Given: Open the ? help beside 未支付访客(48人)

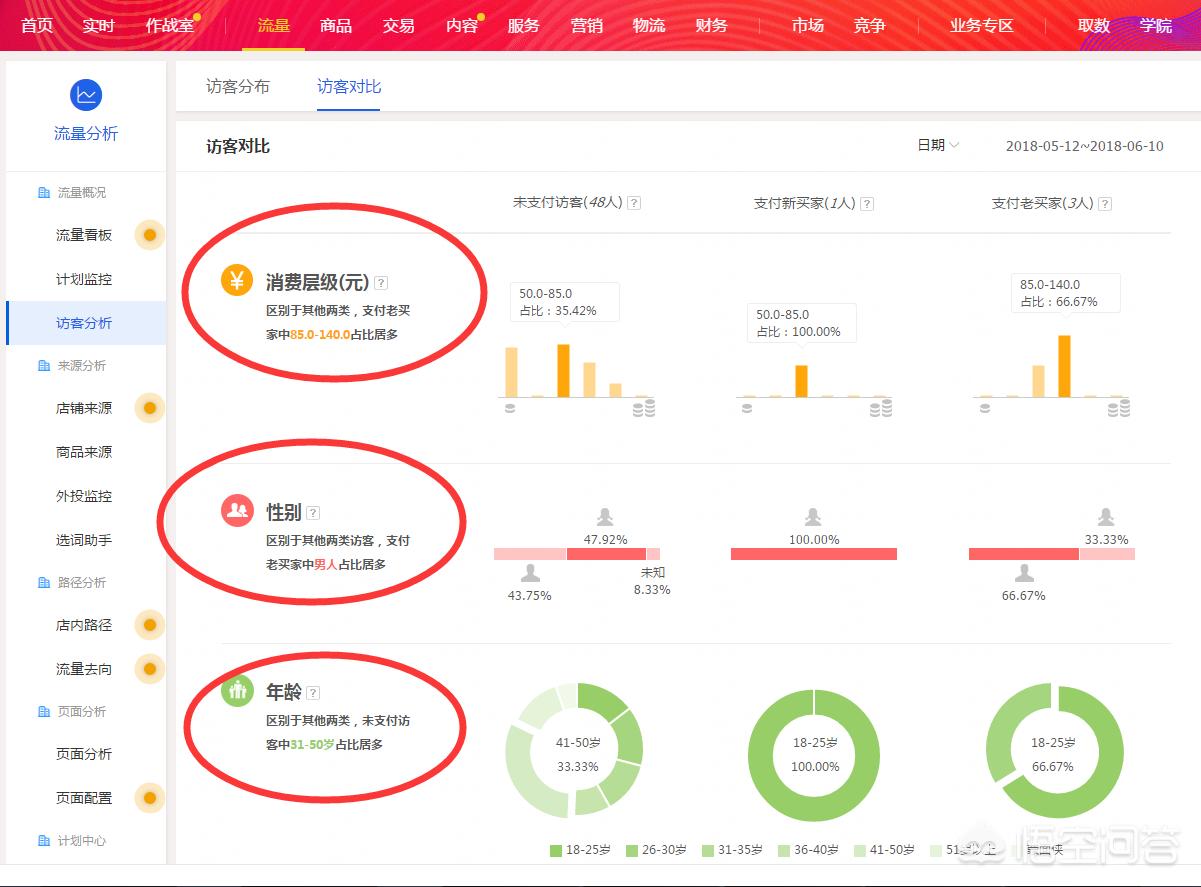Looking at the screenshot, I should point(635,203).
